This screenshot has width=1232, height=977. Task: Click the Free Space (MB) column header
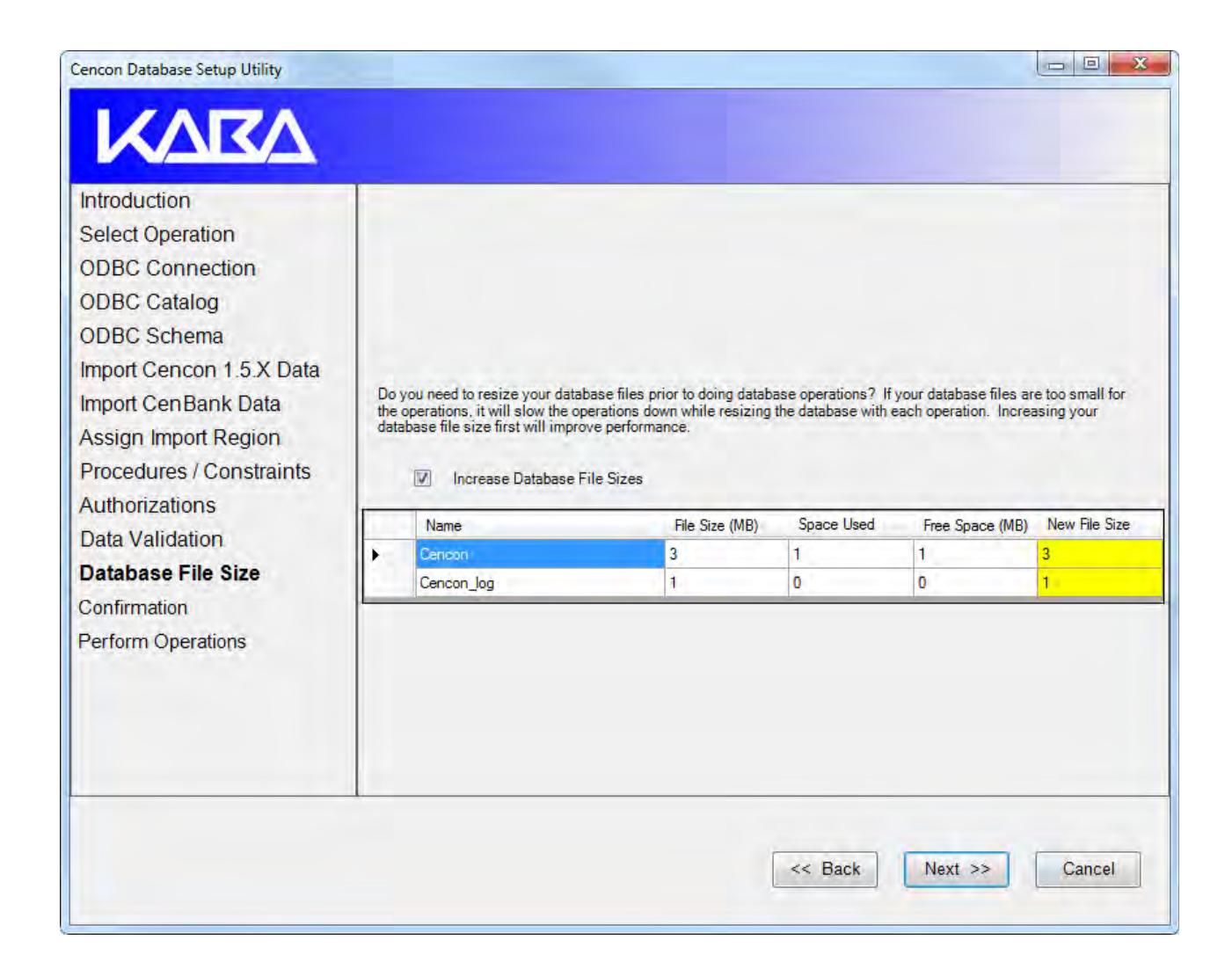(x=975, y=526)
